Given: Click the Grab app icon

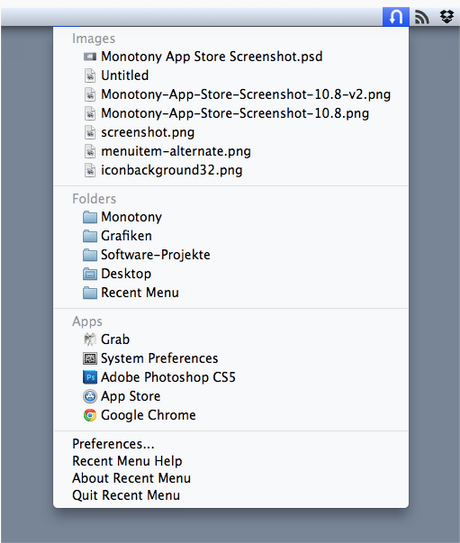Looking at the screenshot, I should (x=90, y=339).
